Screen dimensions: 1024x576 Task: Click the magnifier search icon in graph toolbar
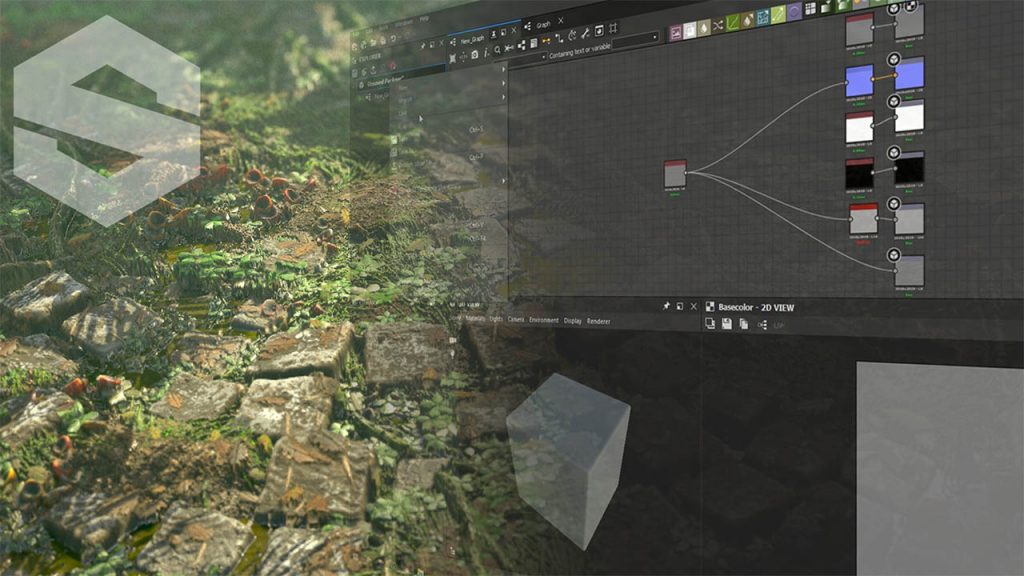coord(497,50)
